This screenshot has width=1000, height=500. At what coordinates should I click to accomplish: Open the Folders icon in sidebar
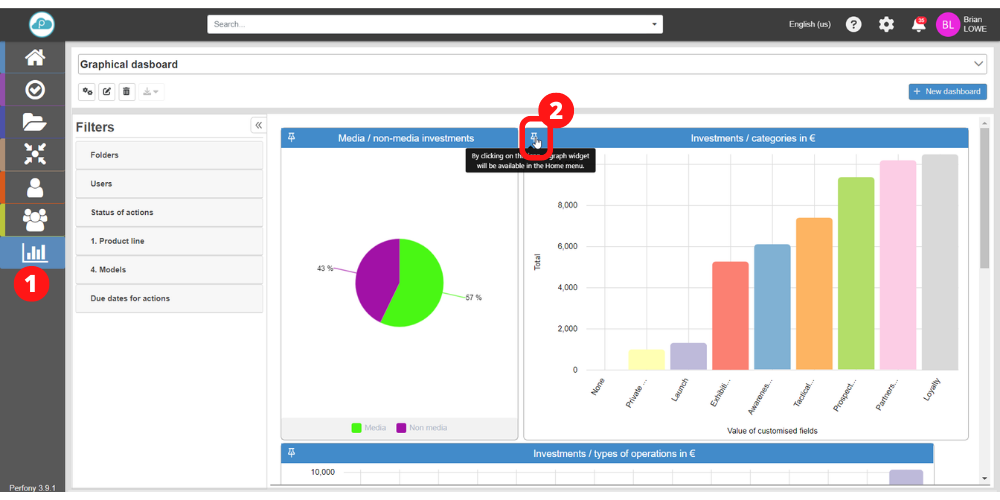(34, 122)
